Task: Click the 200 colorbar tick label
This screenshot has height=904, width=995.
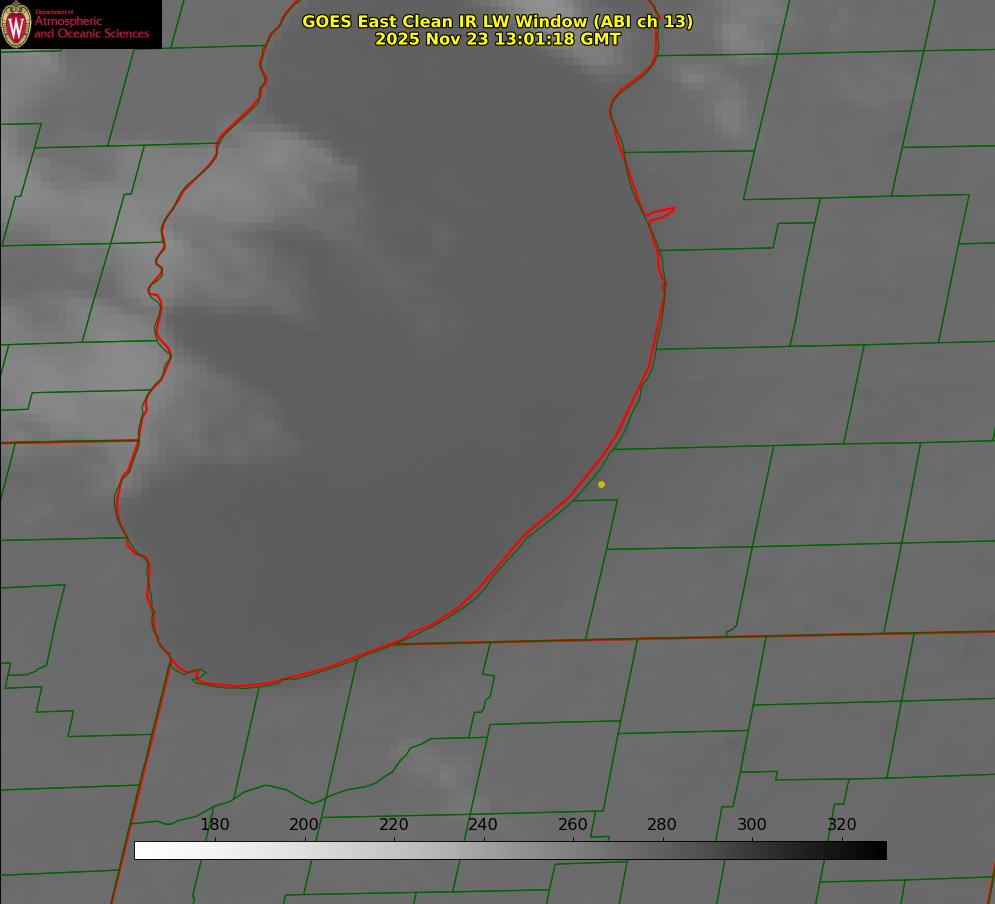Action: coord(304,825)
